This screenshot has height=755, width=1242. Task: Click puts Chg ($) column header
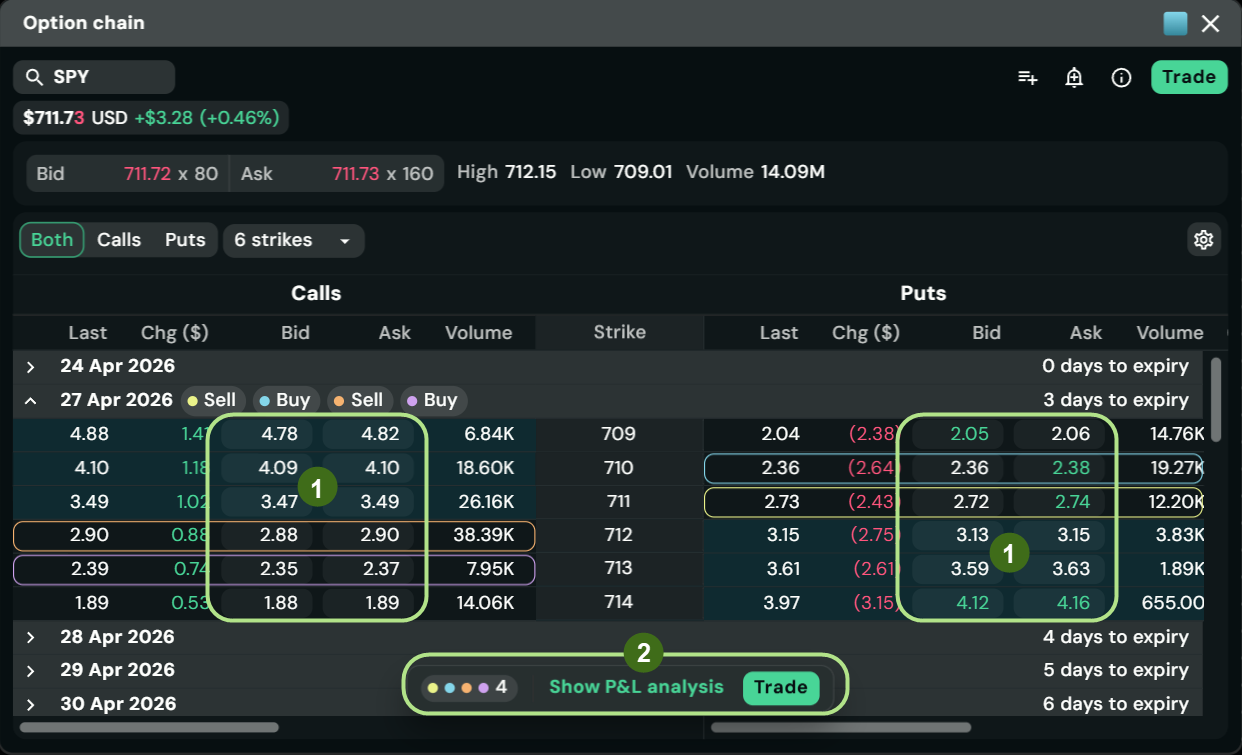(866, 333)
